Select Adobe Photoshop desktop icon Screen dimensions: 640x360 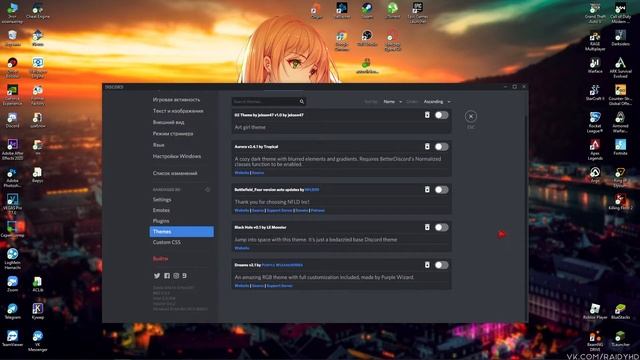[x=12, y=178]
